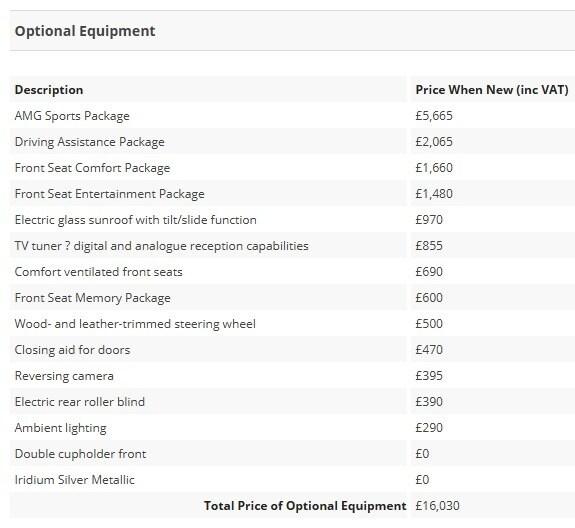Select Wood- and leather-trimmed steering wheel

(x=135, y=324)
